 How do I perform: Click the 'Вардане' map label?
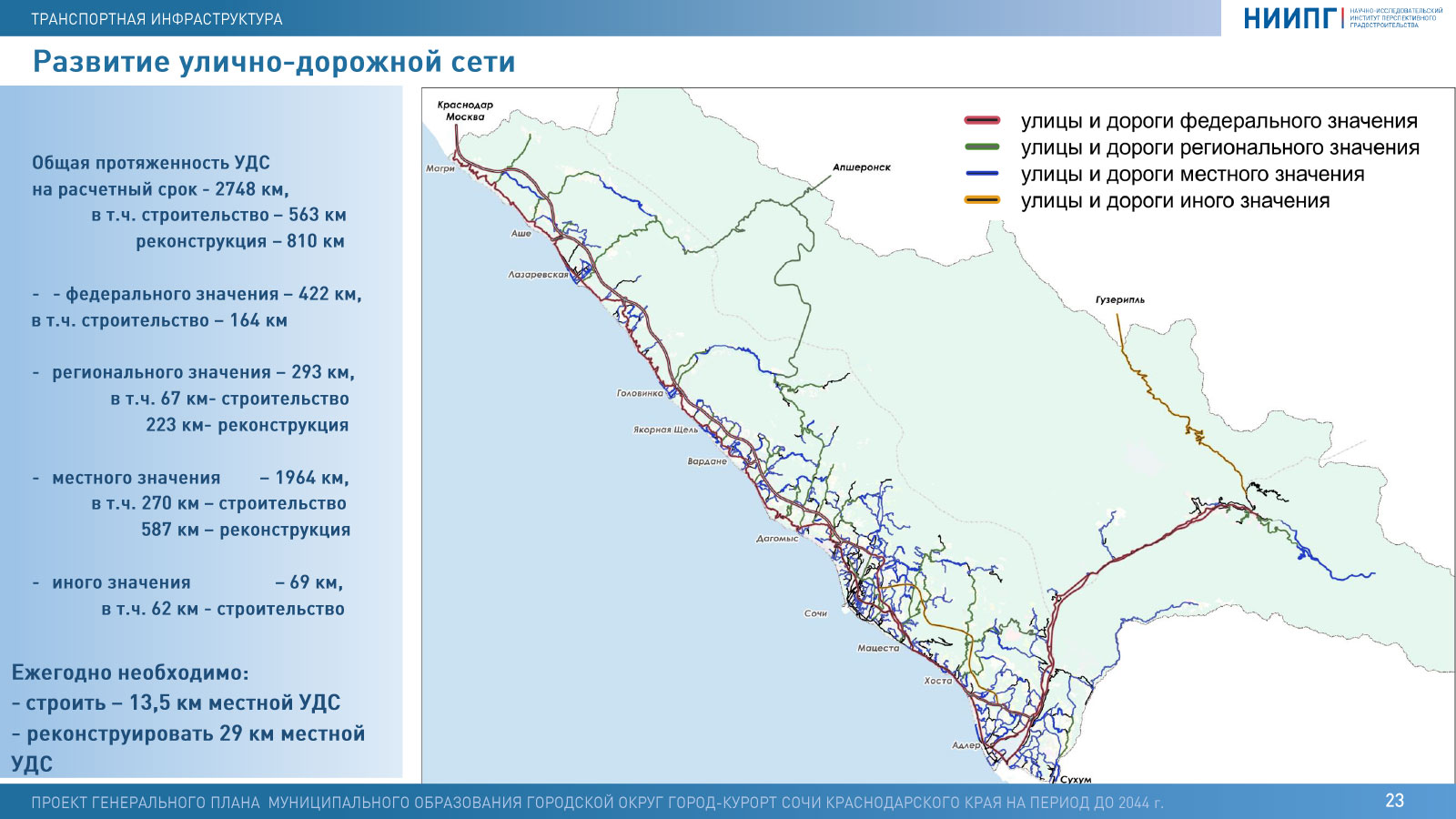707,461
